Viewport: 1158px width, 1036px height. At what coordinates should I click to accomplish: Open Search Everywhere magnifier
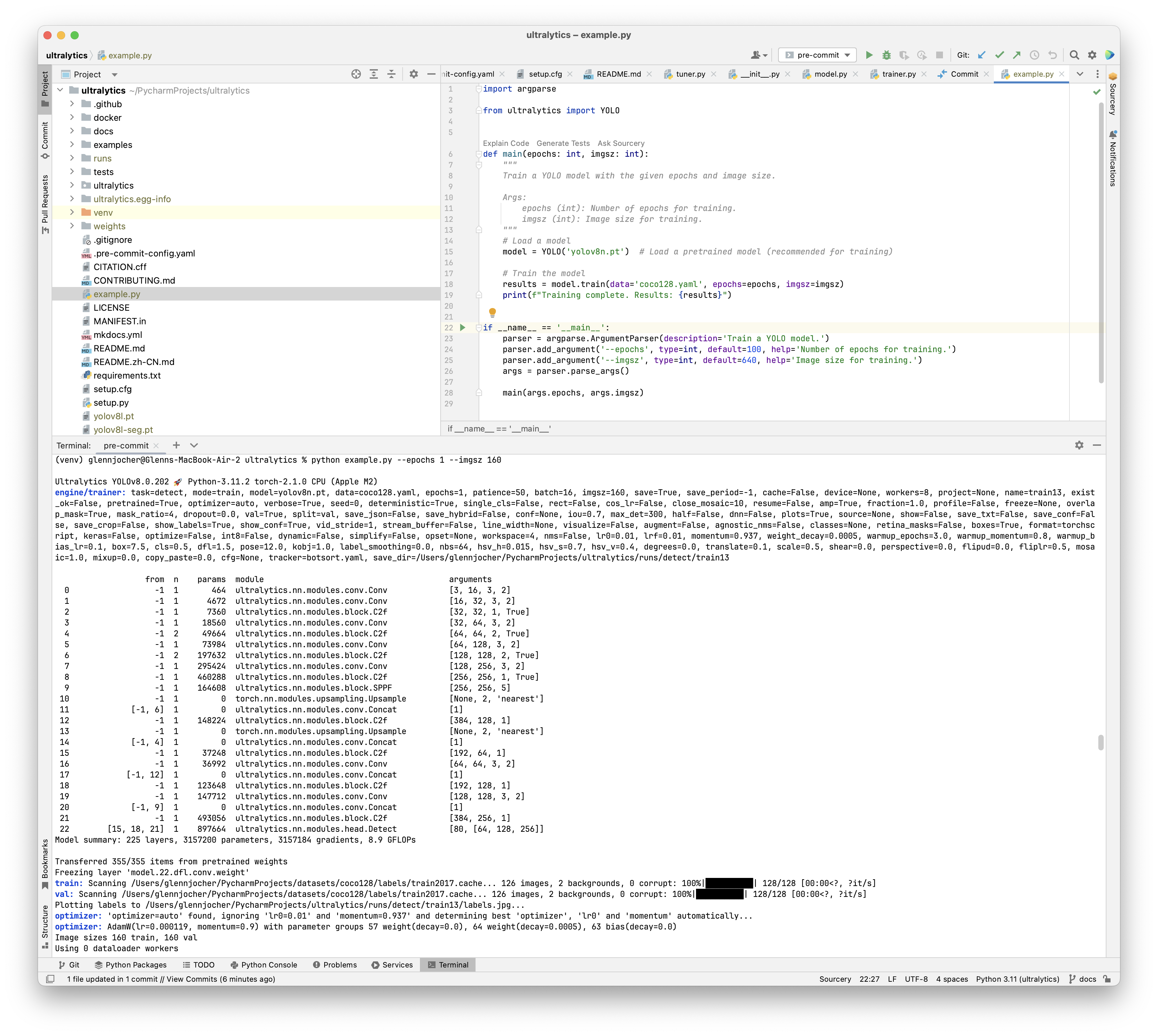point(1074,55)
